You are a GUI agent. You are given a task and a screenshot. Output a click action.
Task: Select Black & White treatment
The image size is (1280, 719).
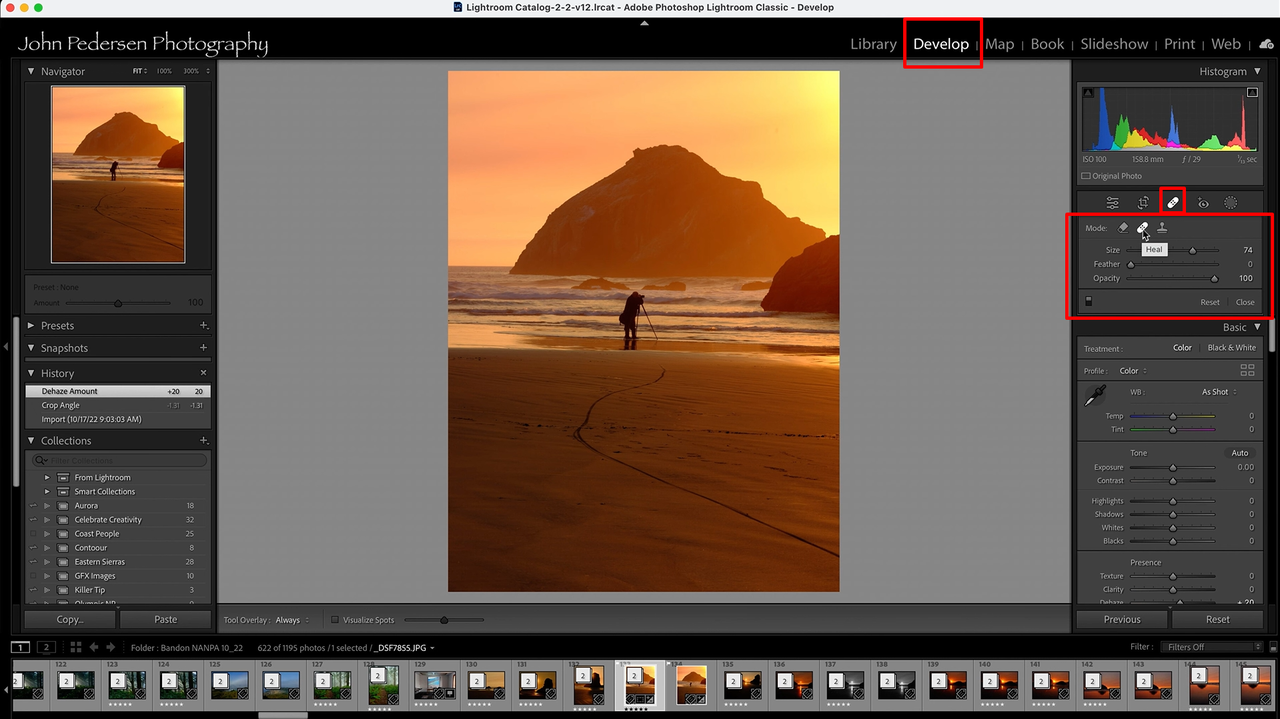pyautogui.click(x=1231, y=348)
